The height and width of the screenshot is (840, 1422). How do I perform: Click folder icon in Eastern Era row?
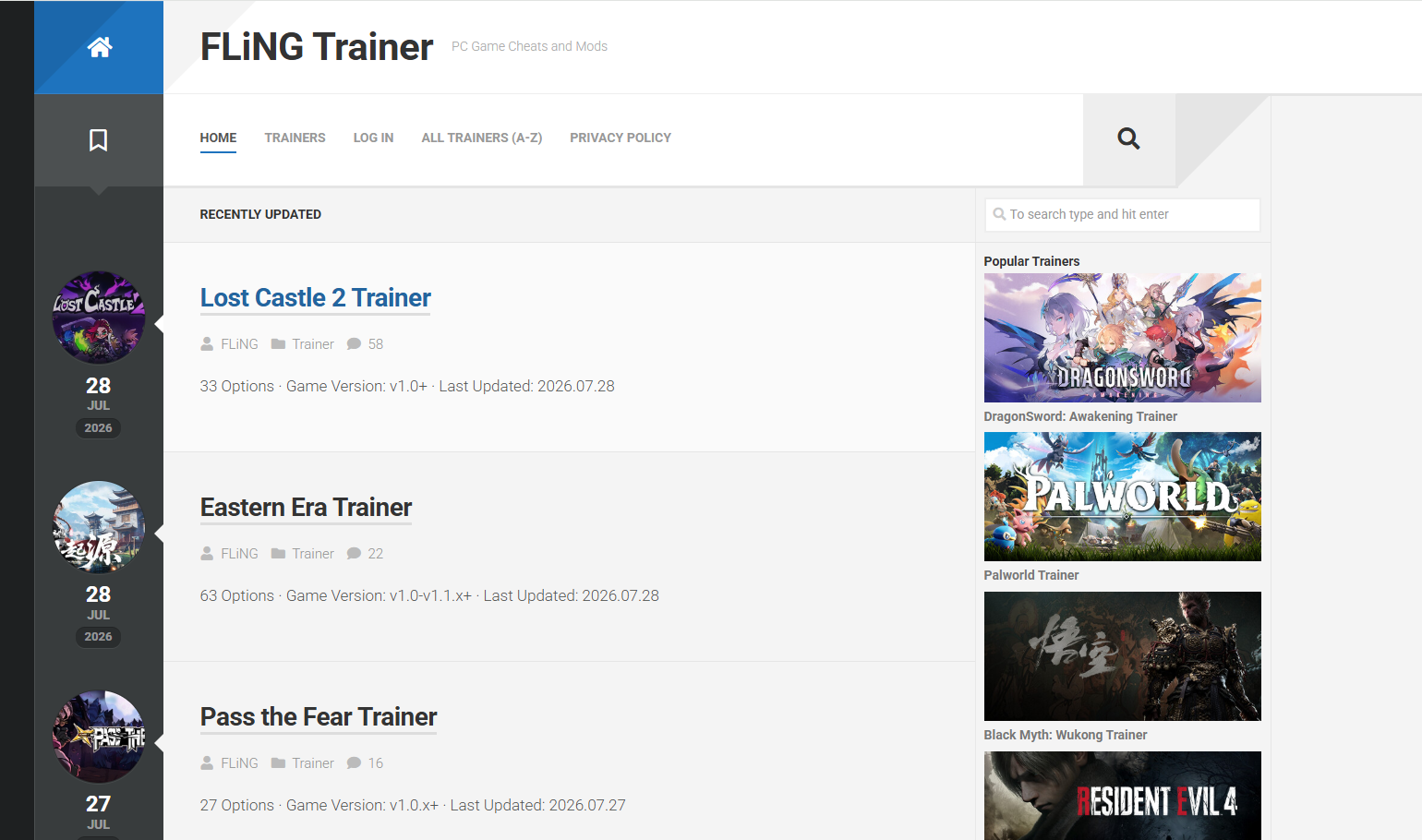coord(278,554)
